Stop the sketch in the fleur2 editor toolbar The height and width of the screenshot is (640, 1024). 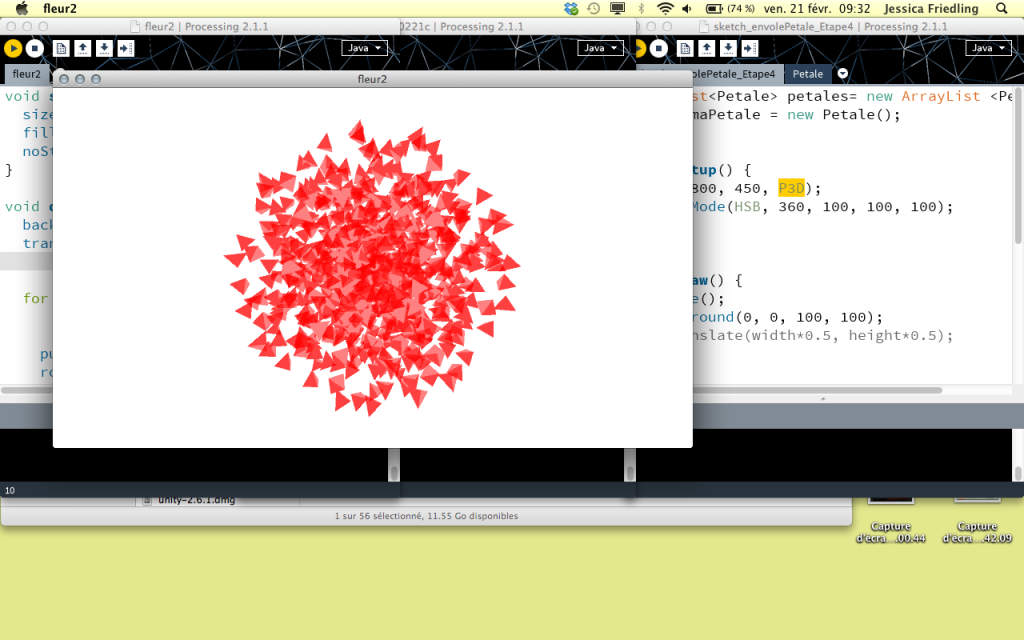tap(34, 48)
